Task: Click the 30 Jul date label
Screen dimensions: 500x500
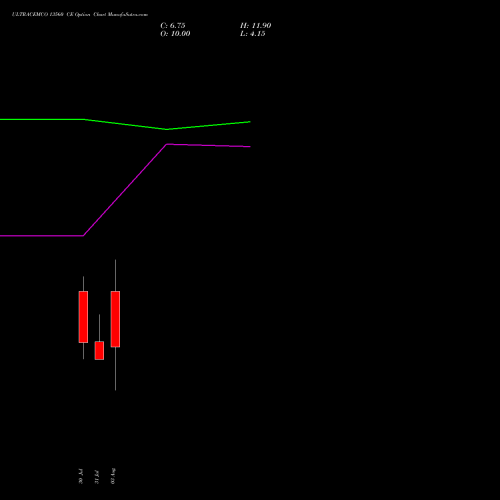Action: pyautogui.click(x=81, y=476)
